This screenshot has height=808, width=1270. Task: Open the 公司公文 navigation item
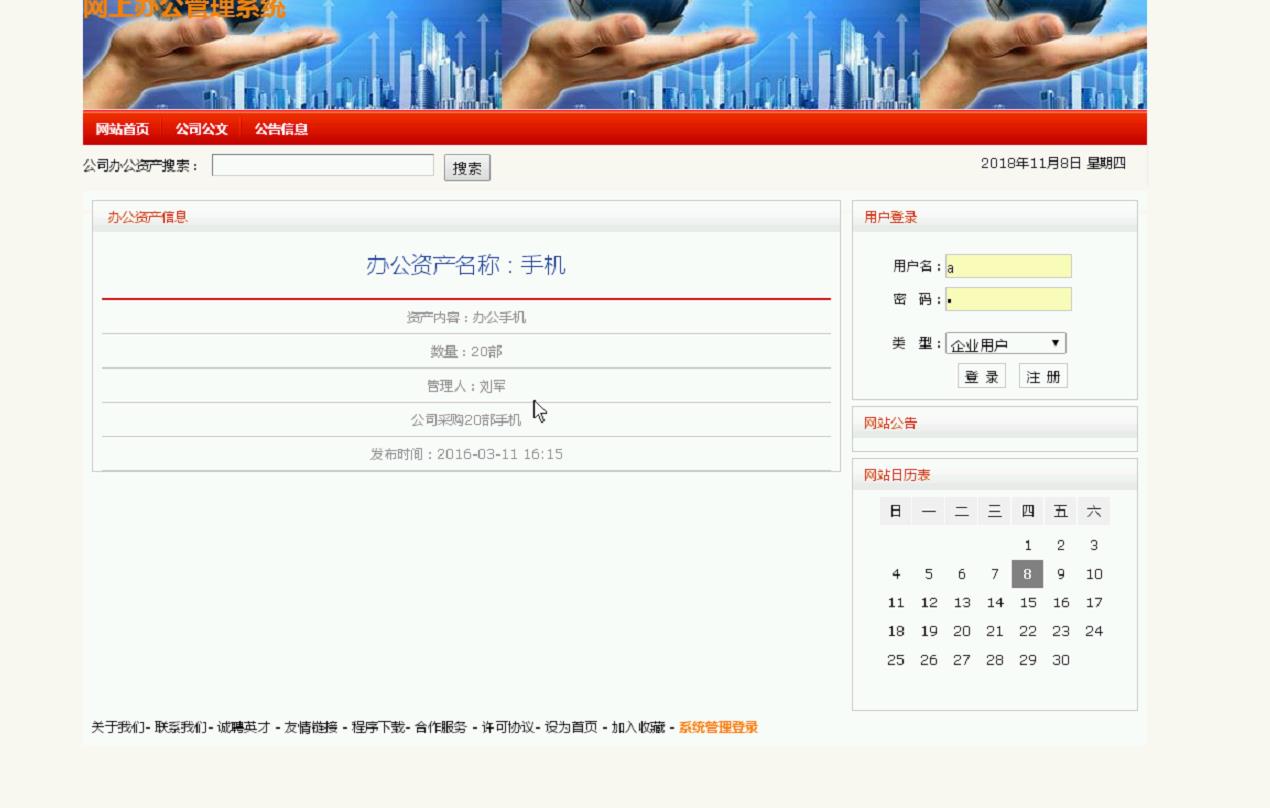pos(202,129)
